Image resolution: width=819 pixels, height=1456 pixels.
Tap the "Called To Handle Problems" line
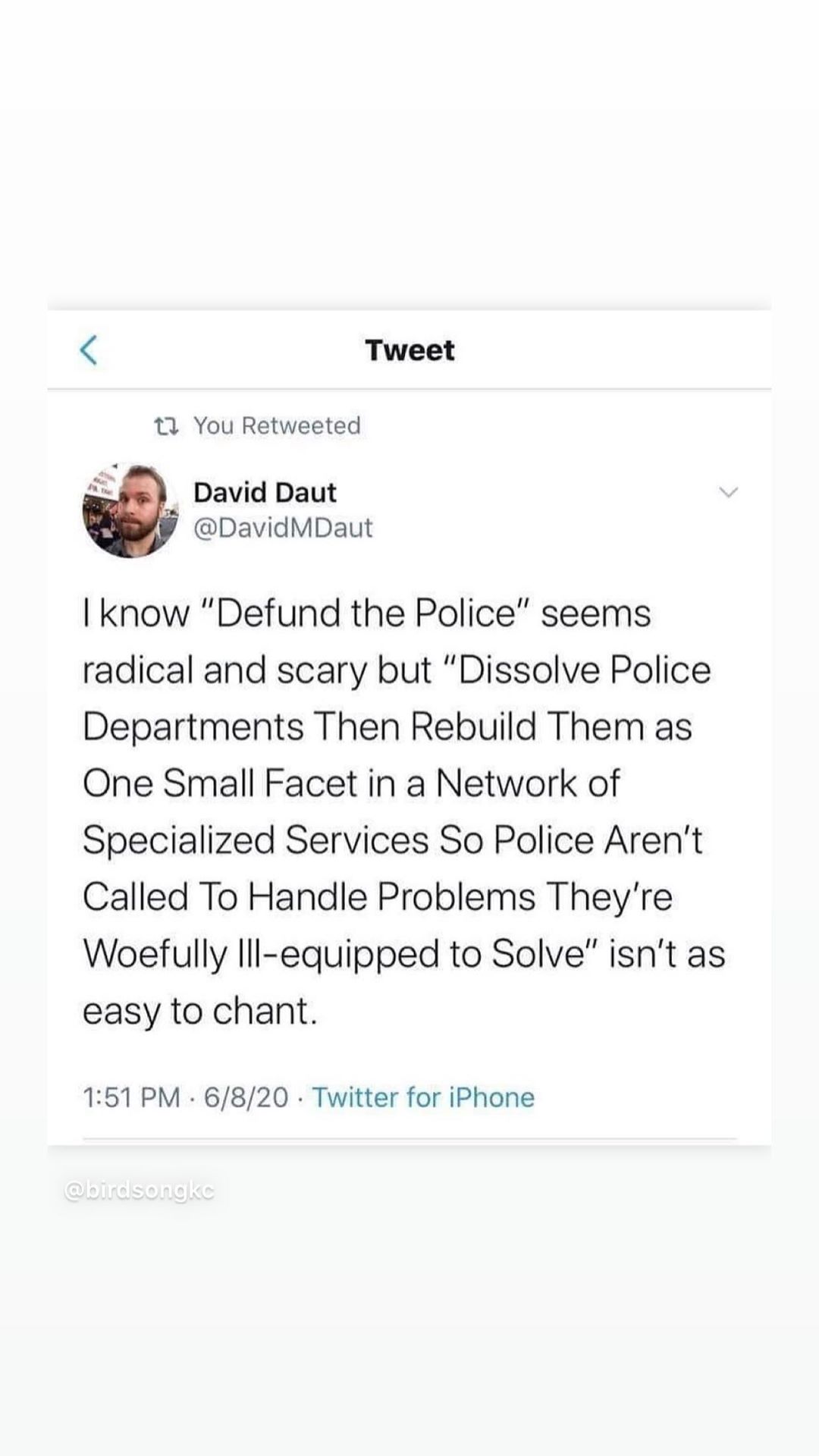[309, 897]
